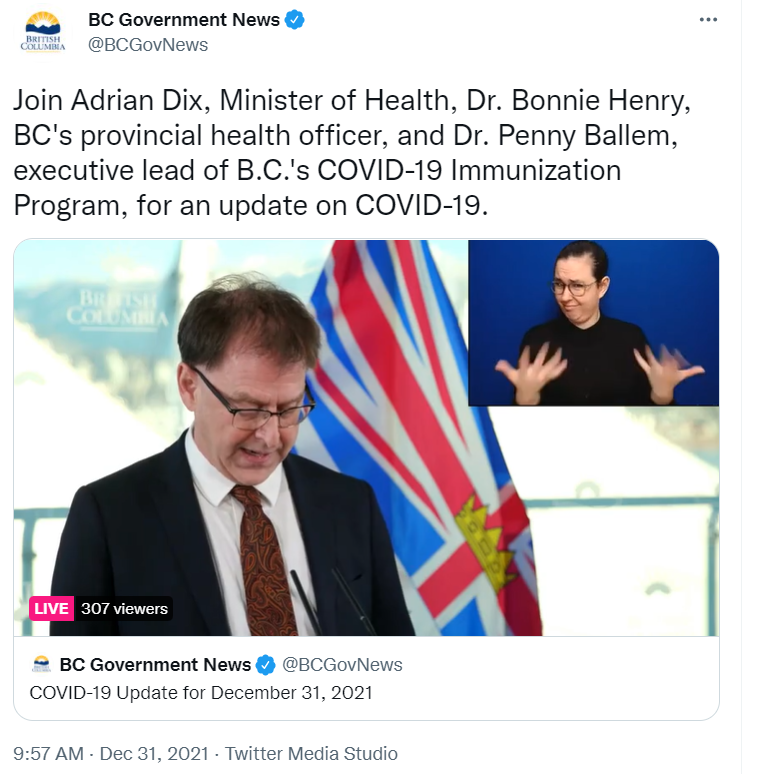
Task: Open the BC Government News profile name
Action: point(184,19)
